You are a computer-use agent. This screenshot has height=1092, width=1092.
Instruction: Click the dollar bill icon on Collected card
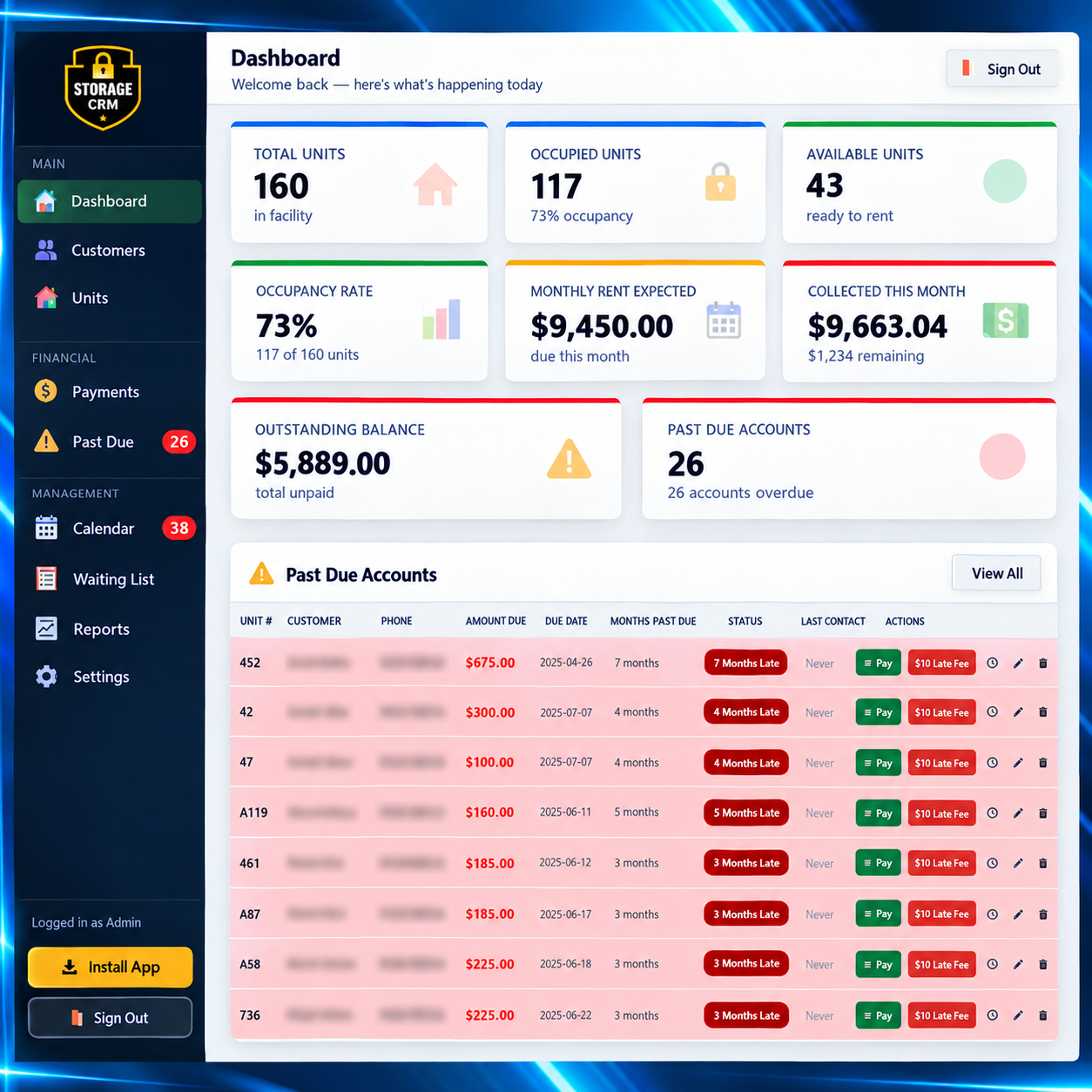click(1006, 320)
